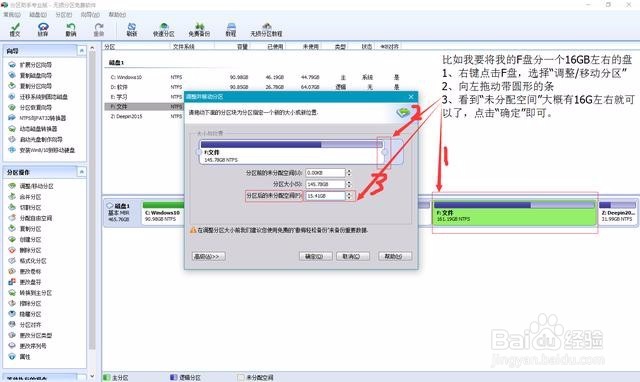Open 无损分区教程 toolbar item
Screen dimensions: 640x382
(x=266, y=29)
